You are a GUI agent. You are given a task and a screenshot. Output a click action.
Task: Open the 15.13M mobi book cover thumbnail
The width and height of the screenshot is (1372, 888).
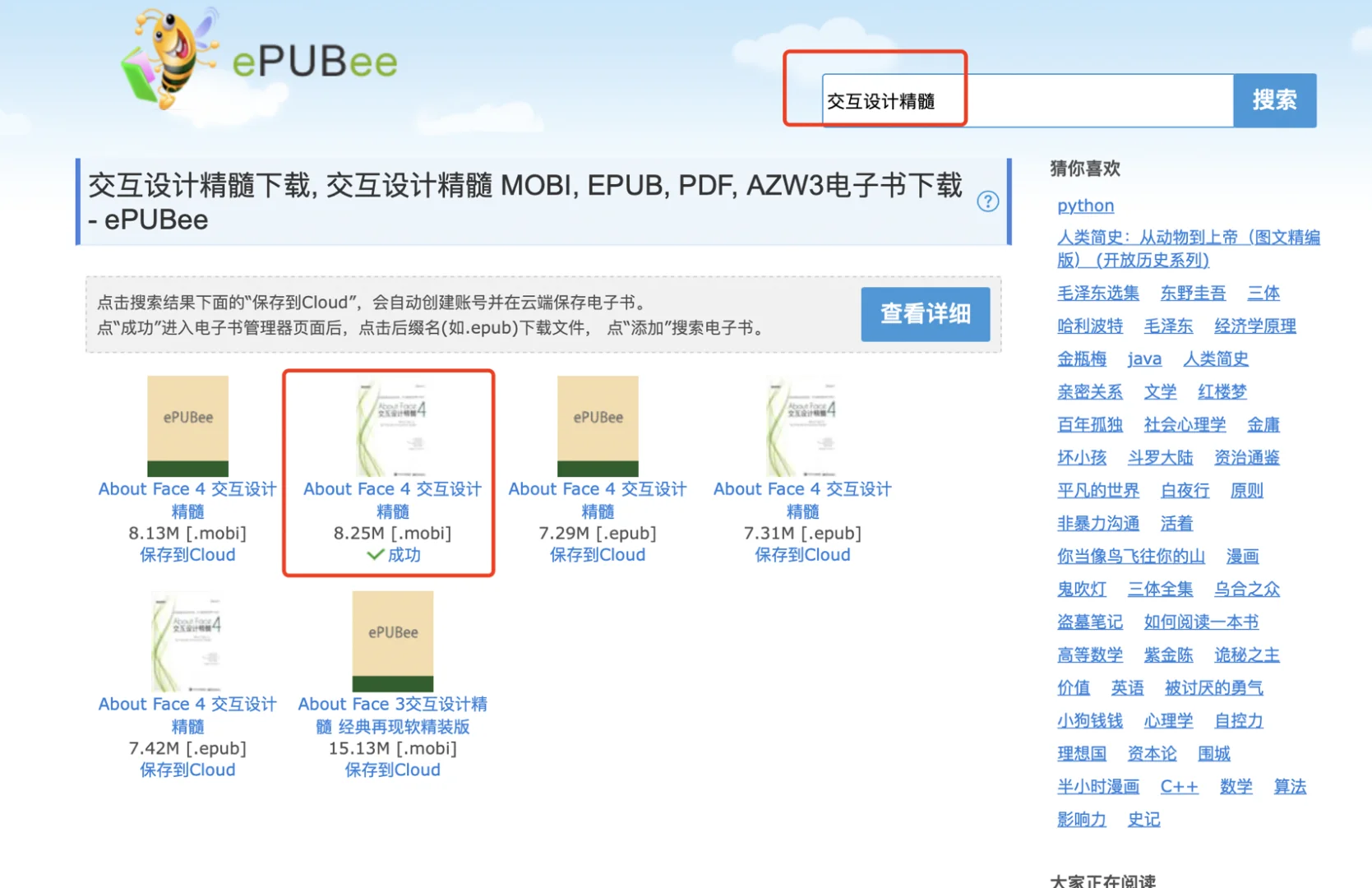coord(393,641)
